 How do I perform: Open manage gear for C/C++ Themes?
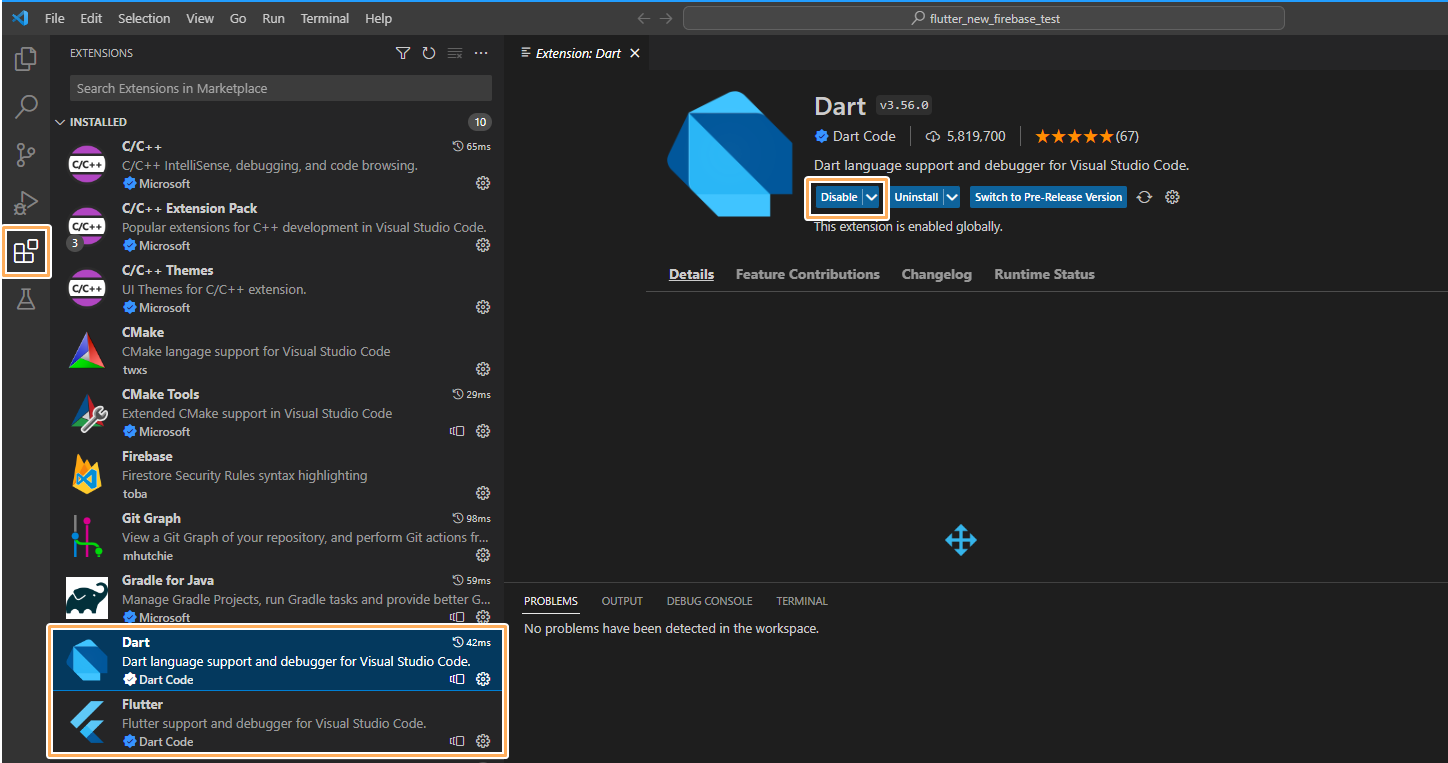point(483,307)
